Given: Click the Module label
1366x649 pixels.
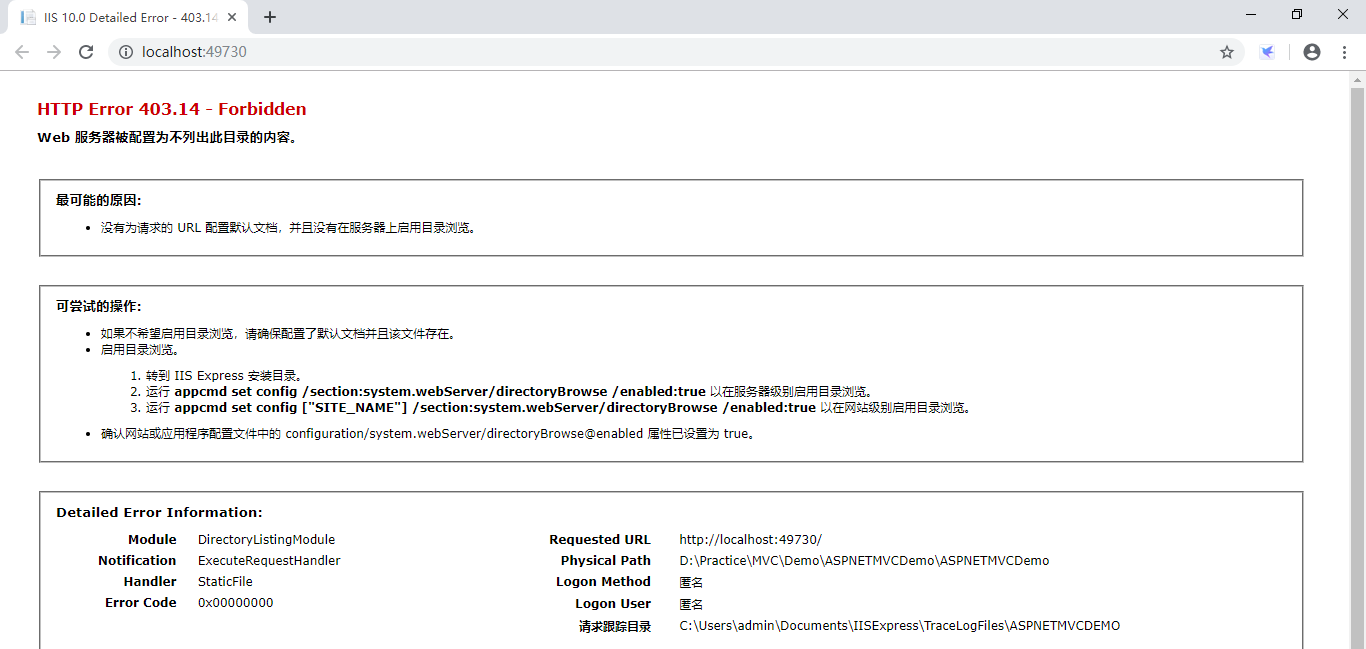Looking at the screenshot, I should (x=152, y=539).
